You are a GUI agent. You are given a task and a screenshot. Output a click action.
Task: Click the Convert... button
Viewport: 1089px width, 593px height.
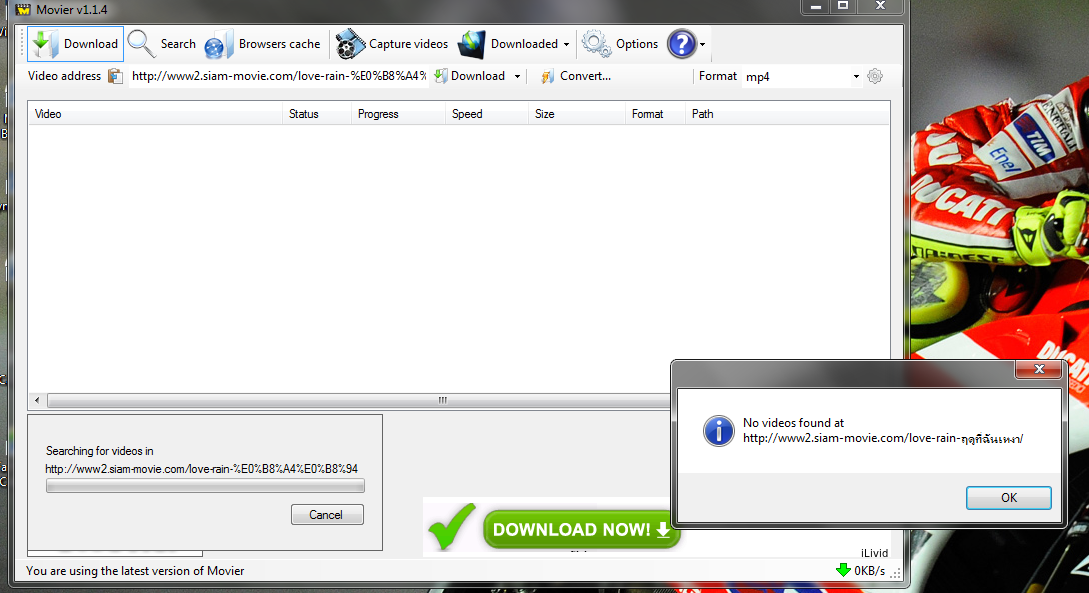tap(576, 76)
